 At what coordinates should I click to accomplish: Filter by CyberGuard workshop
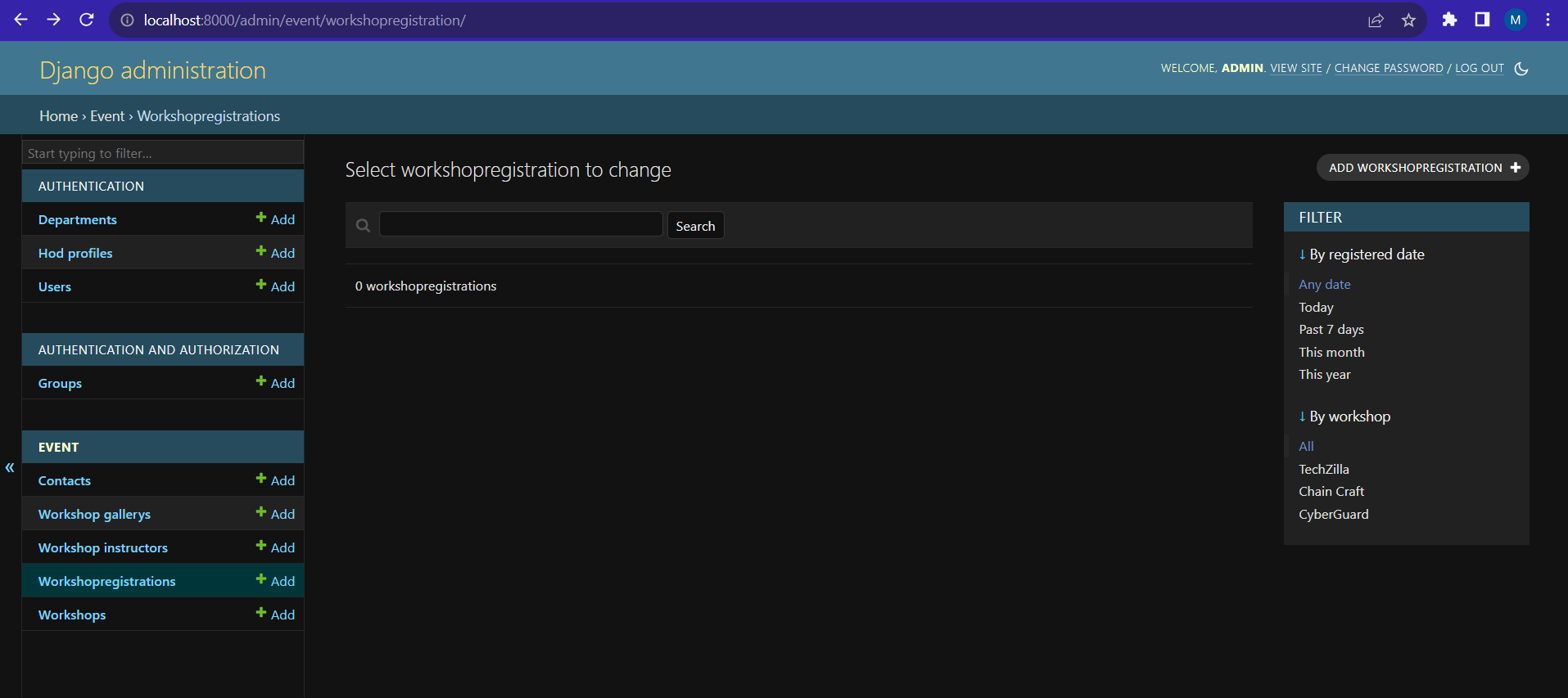point(1333,515)
